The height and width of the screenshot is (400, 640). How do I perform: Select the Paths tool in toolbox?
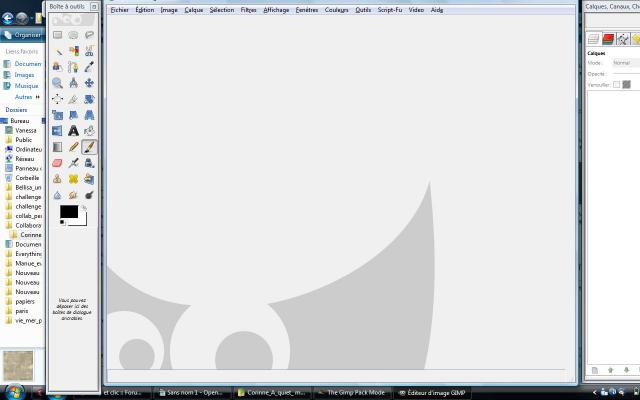click(73, 67)
